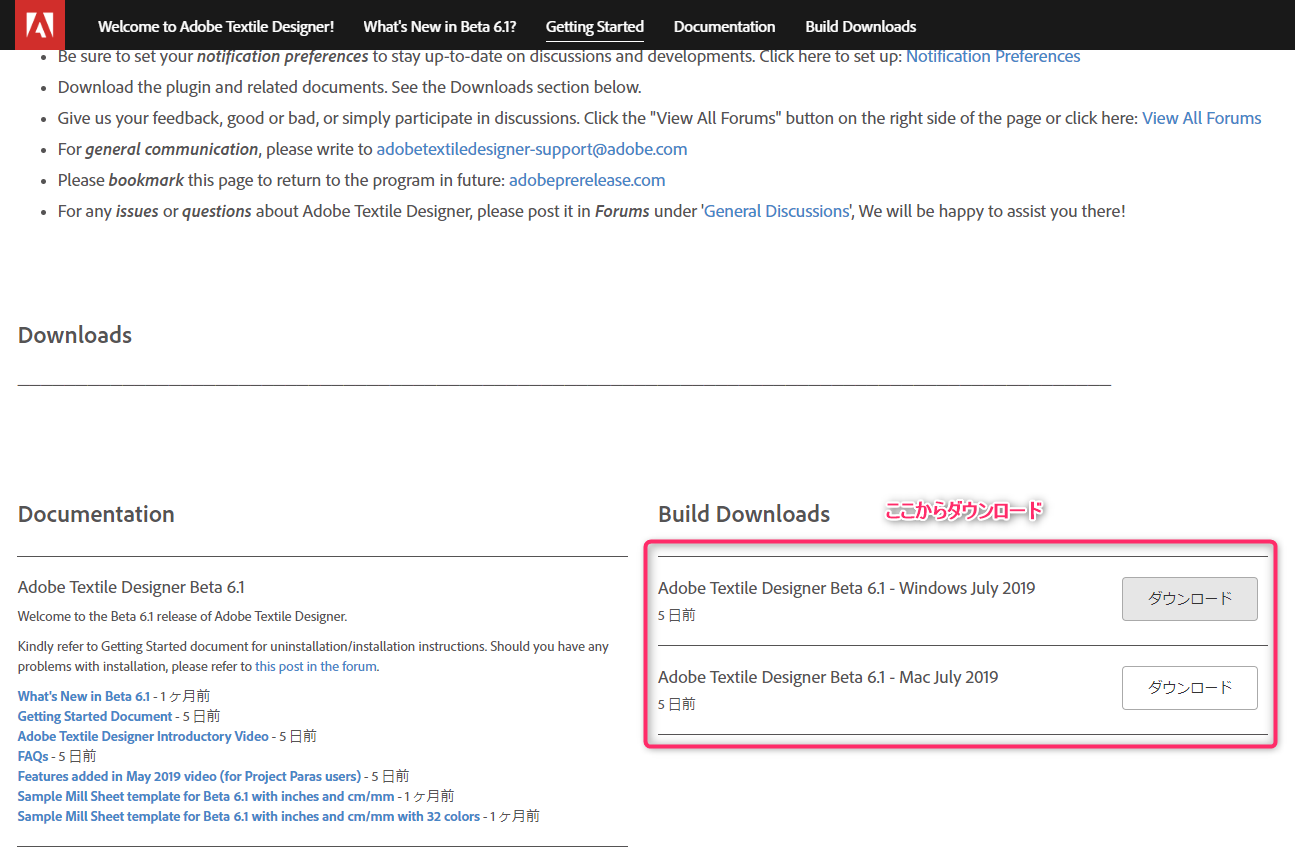Open What's New in Beta 6.1 document
Viewport: 1295px width, 865px height.
(x=84, y=696)
